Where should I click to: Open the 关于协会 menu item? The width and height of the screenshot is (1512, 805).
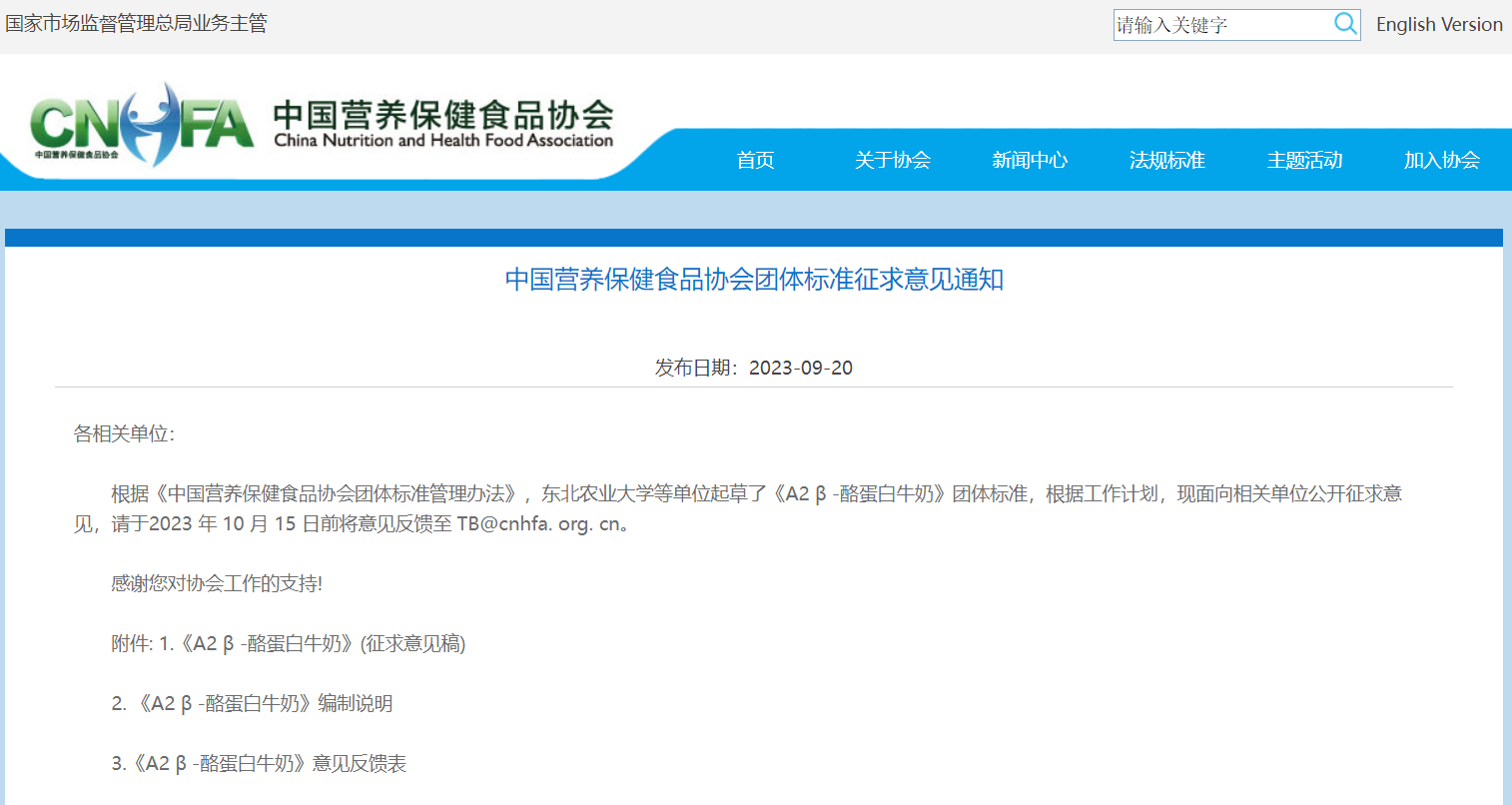click(893, 160)
